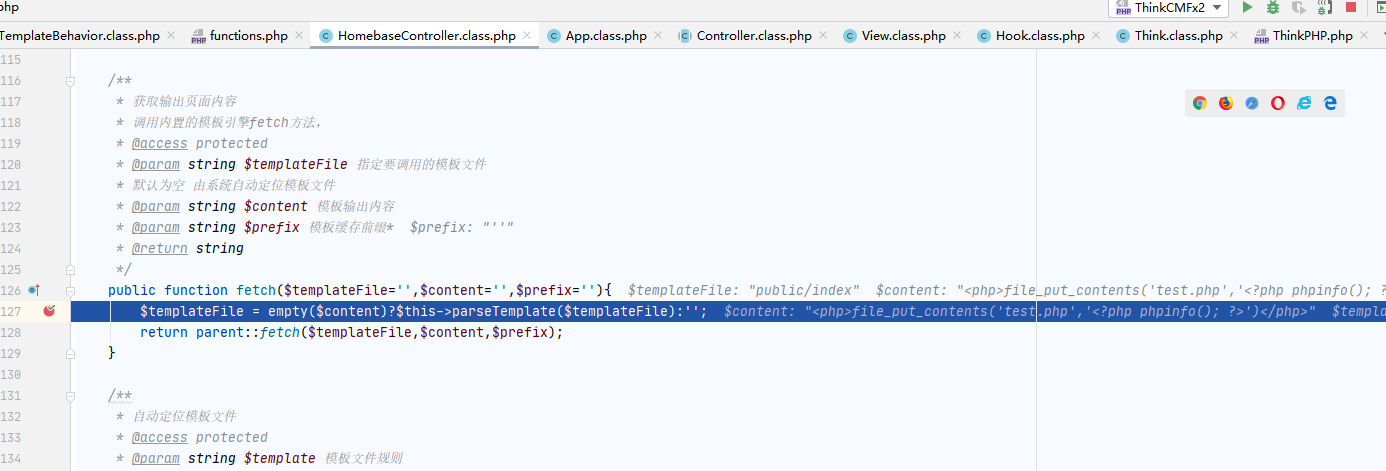This screenshot has width=1386, height=471.
Task: Click parseTemplate call on line 127
Action: [x=494, y=311]
